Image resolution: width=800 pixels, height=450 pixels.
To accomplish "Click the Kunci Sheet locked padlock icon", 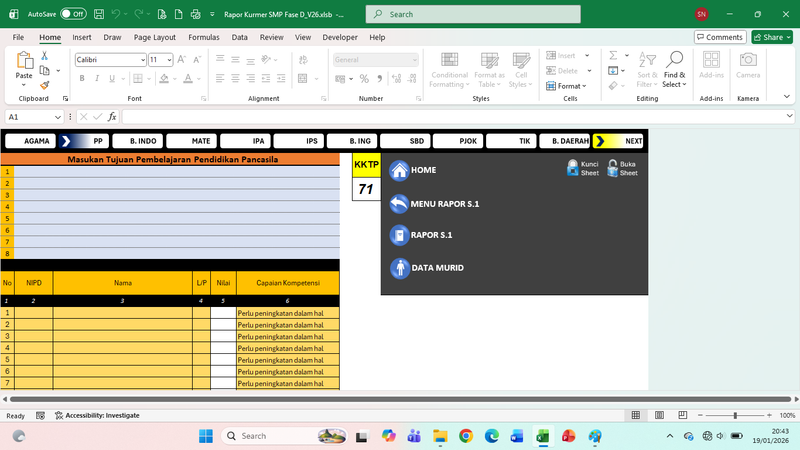I will [x=572, y=167].
